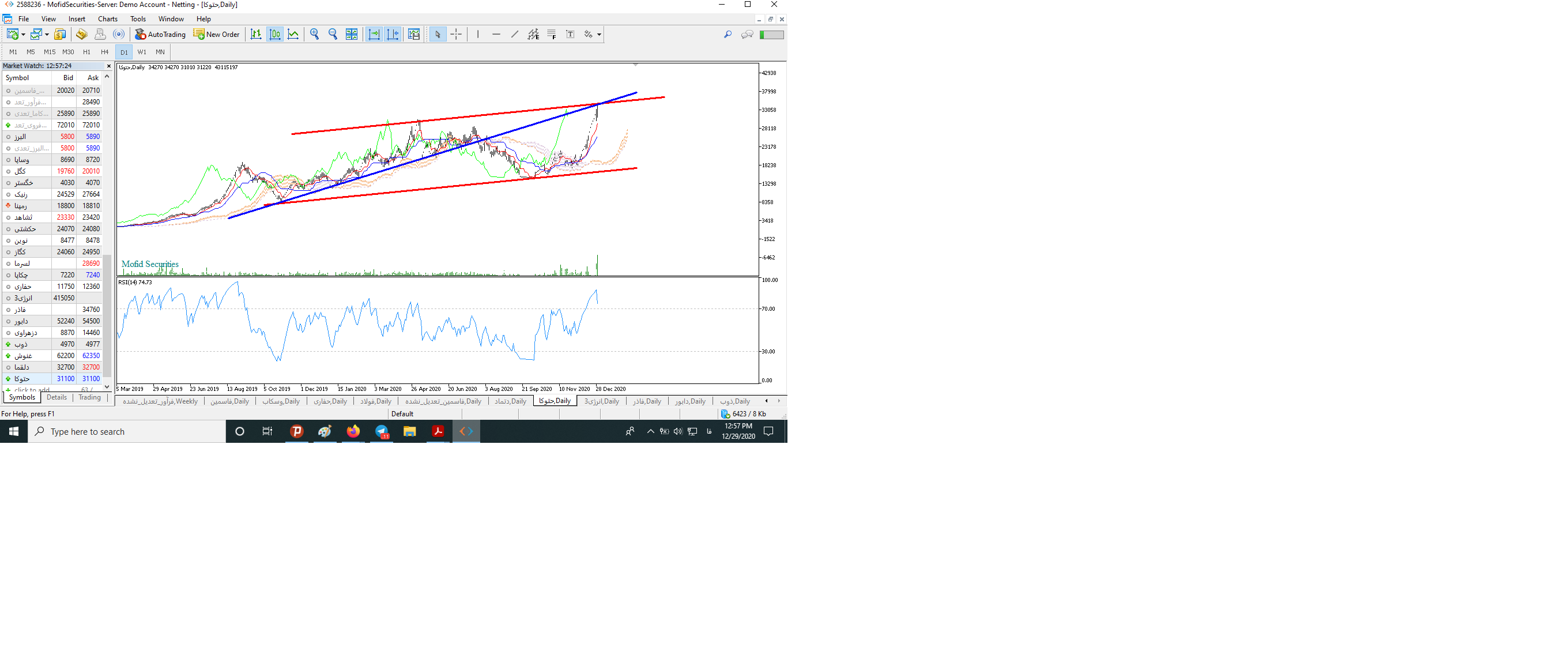Click the connection status 6423 / 8 Kb
The width and height of the screenshot is (1568, 670).
click(744, 414)
